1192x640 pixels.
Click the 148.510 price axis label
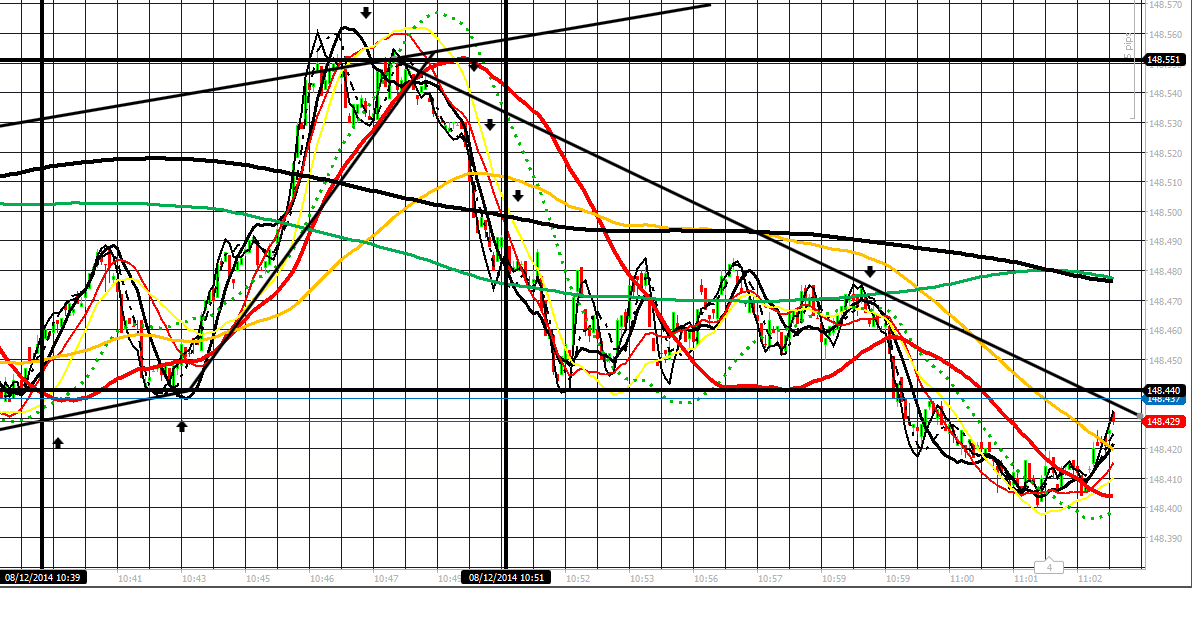pyautogui.click(x=1165, y=183)
